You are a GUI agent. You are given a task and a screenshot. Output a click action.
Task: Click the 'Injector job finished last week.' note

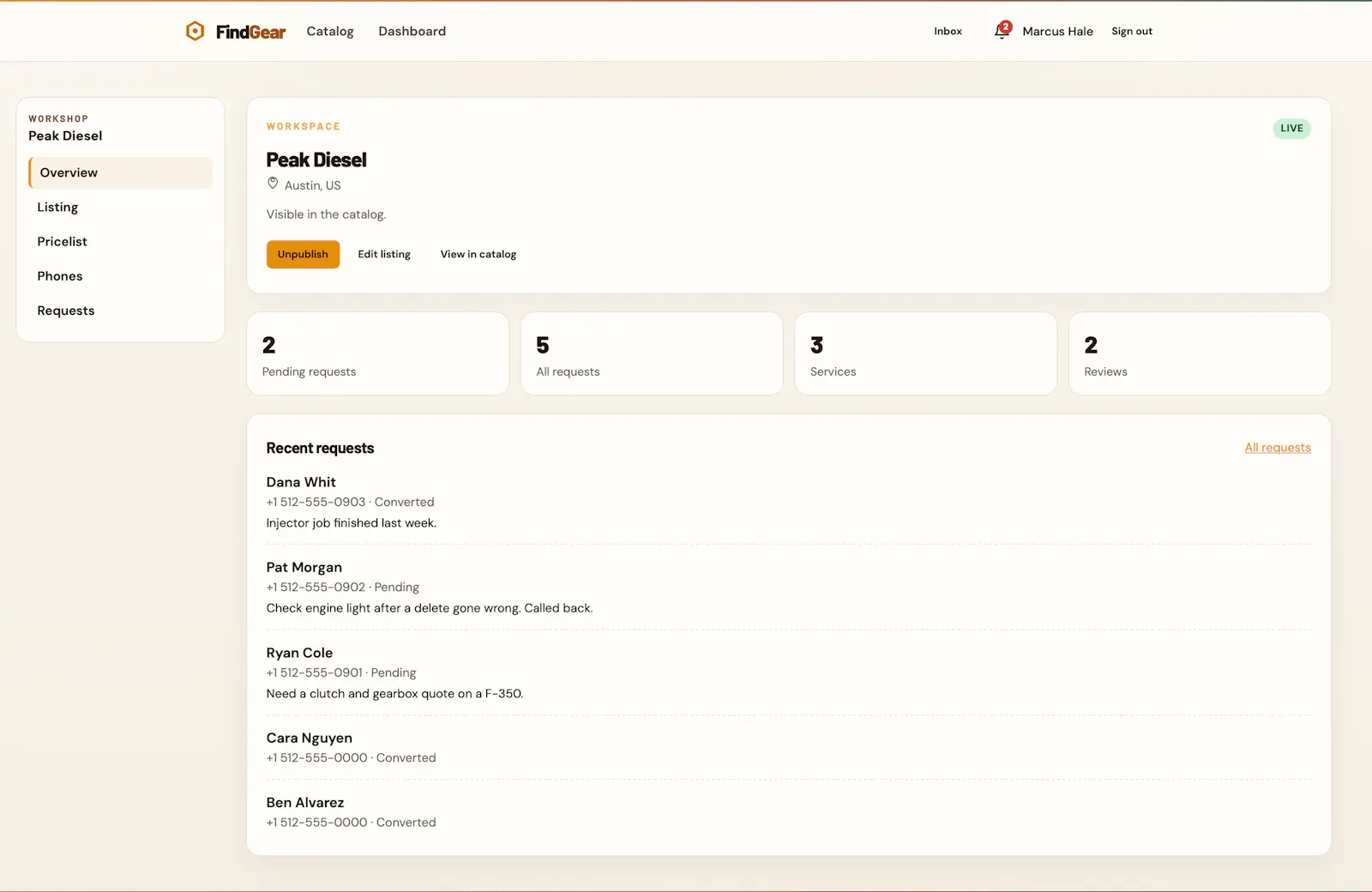(351, 523)
